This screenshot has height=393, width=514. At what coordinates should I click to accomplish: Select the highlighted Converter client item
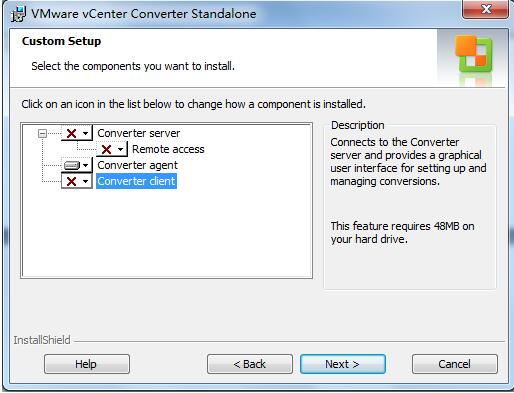click(136, 181)
